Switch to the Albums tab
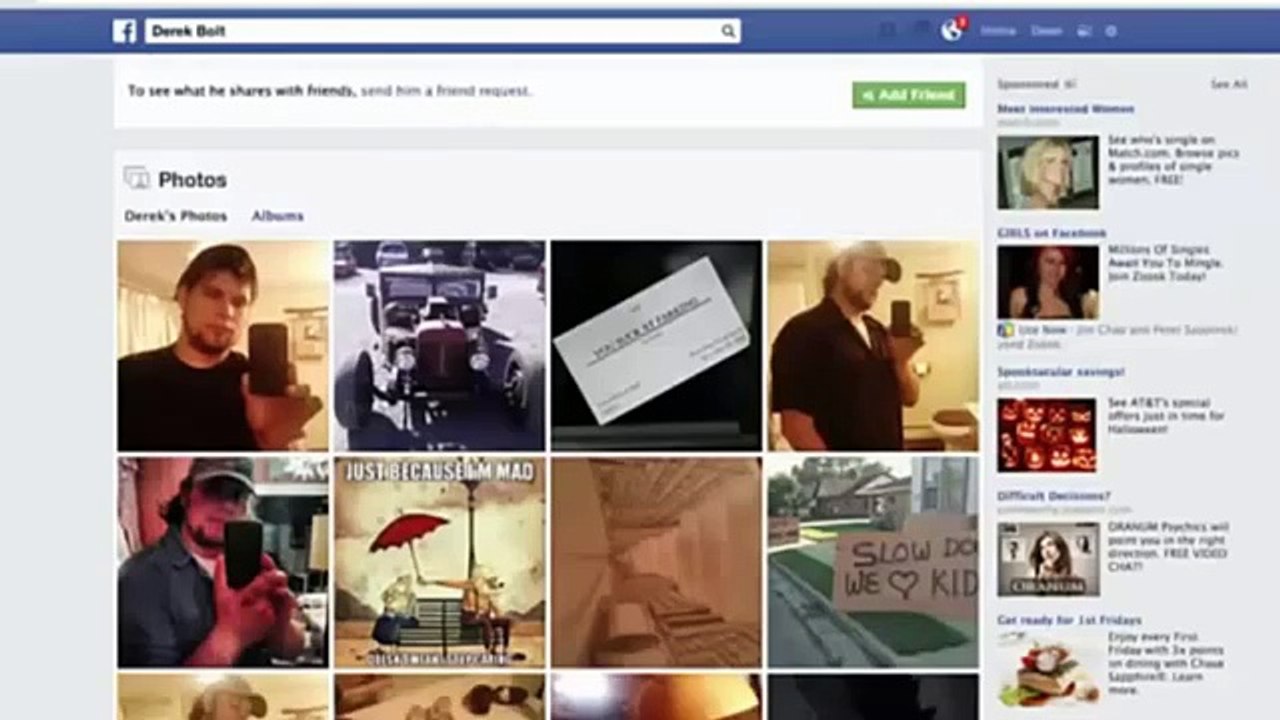The width and height of the screenshot is (1280, 720). point(277,216)
